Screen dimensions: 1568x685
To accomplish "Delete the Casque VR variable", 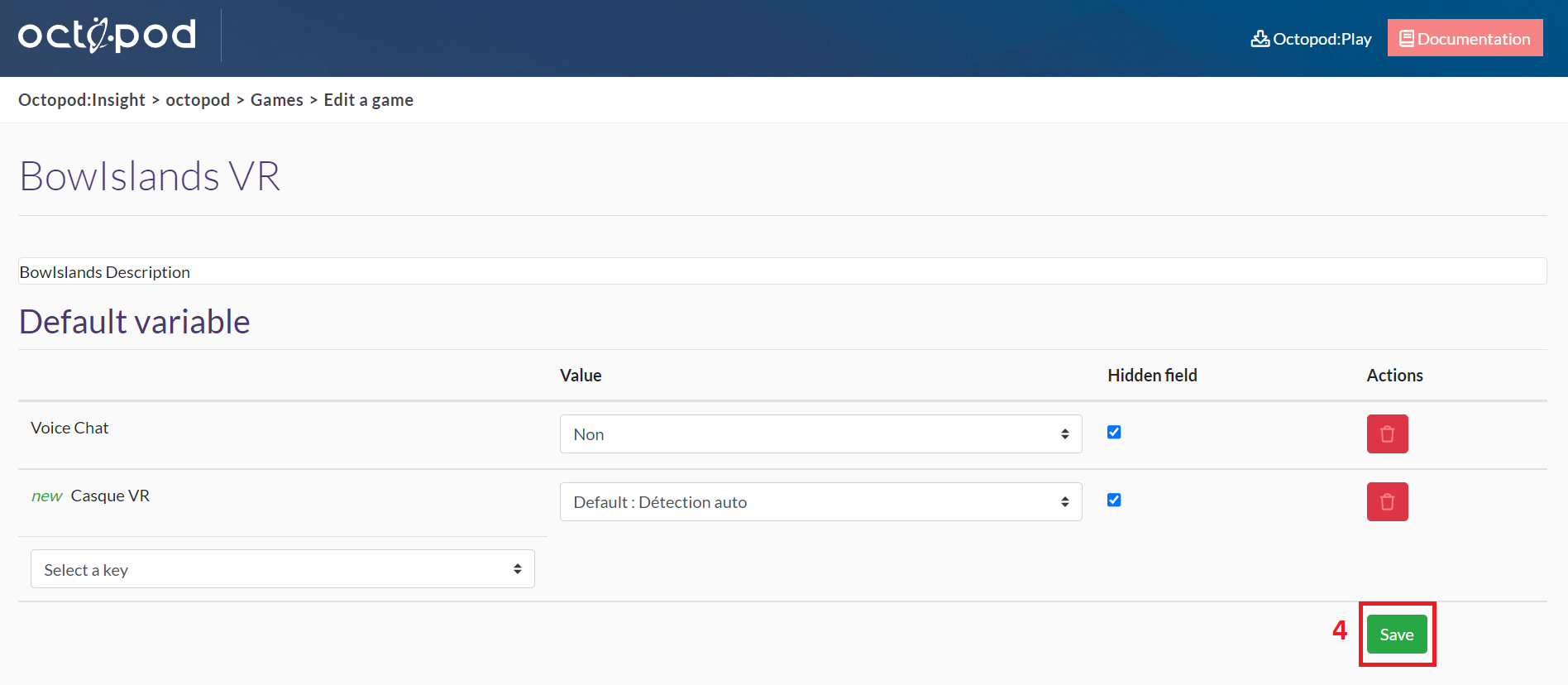I will click(x=1387, y=501).
